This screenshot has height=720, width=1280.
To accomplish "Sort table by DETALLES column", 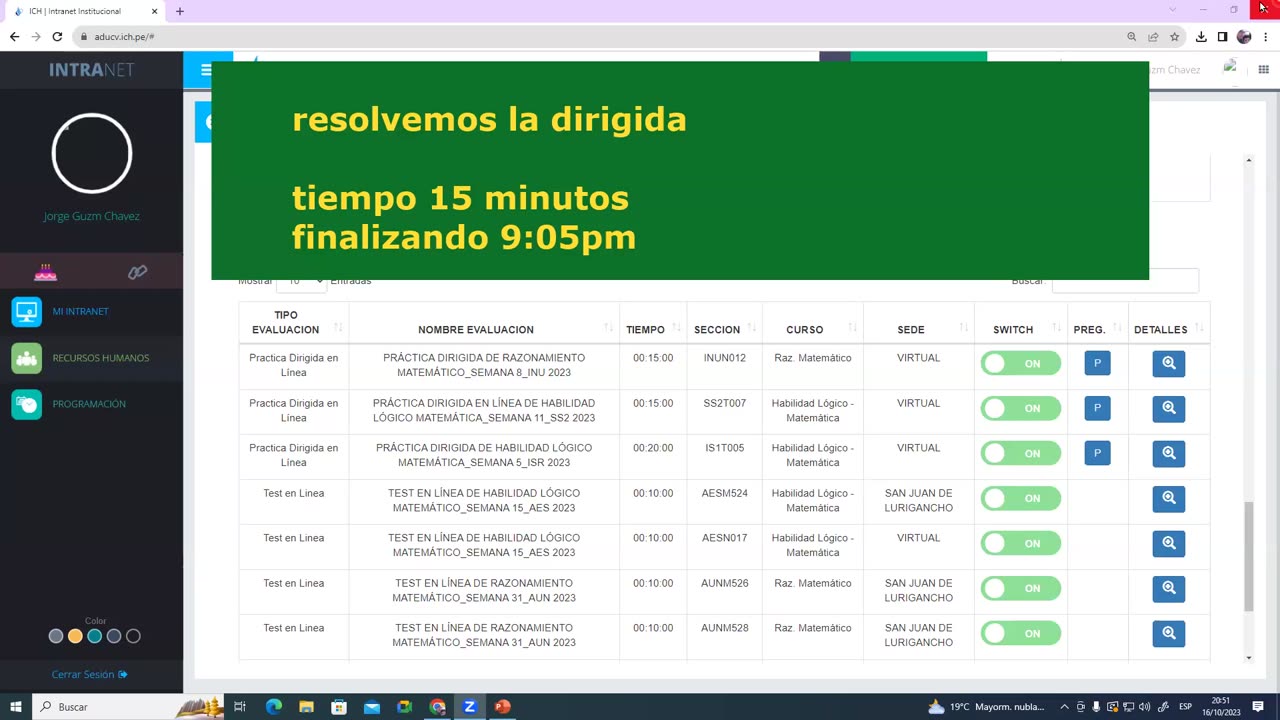I will click(x=1168, y=323).
